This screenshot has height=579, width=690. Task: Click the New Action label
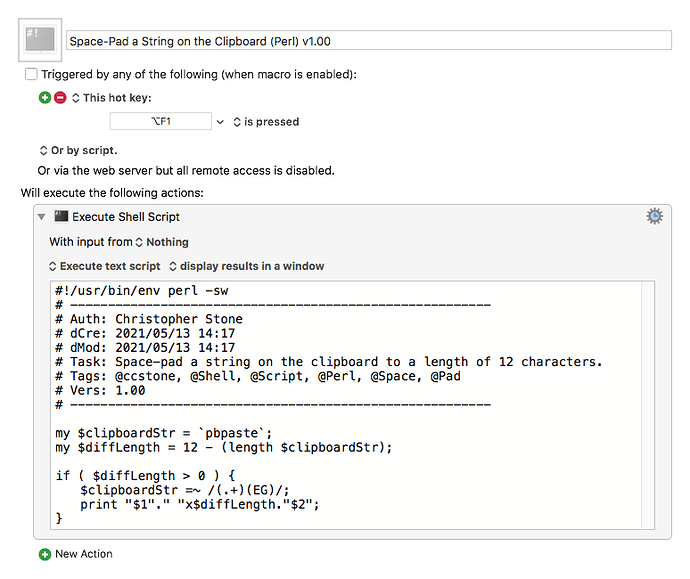pos(83,554)
